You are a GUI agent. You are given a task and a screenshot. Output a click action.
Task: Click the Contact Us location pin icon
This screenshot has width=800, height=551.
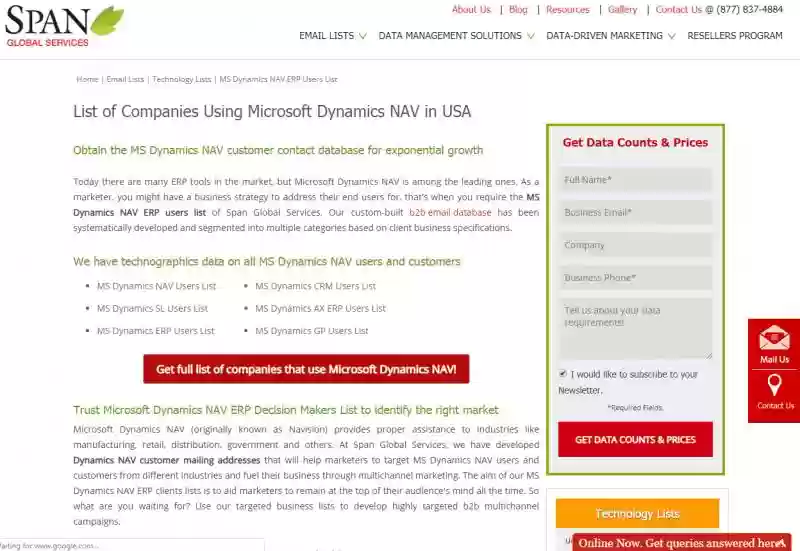(774, 385)
